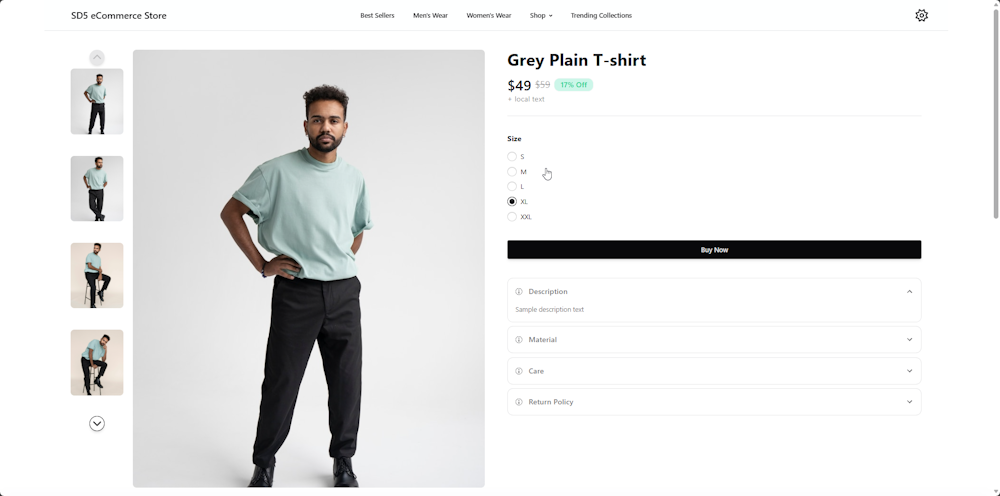Click the Buy Now button

(714, 250)
